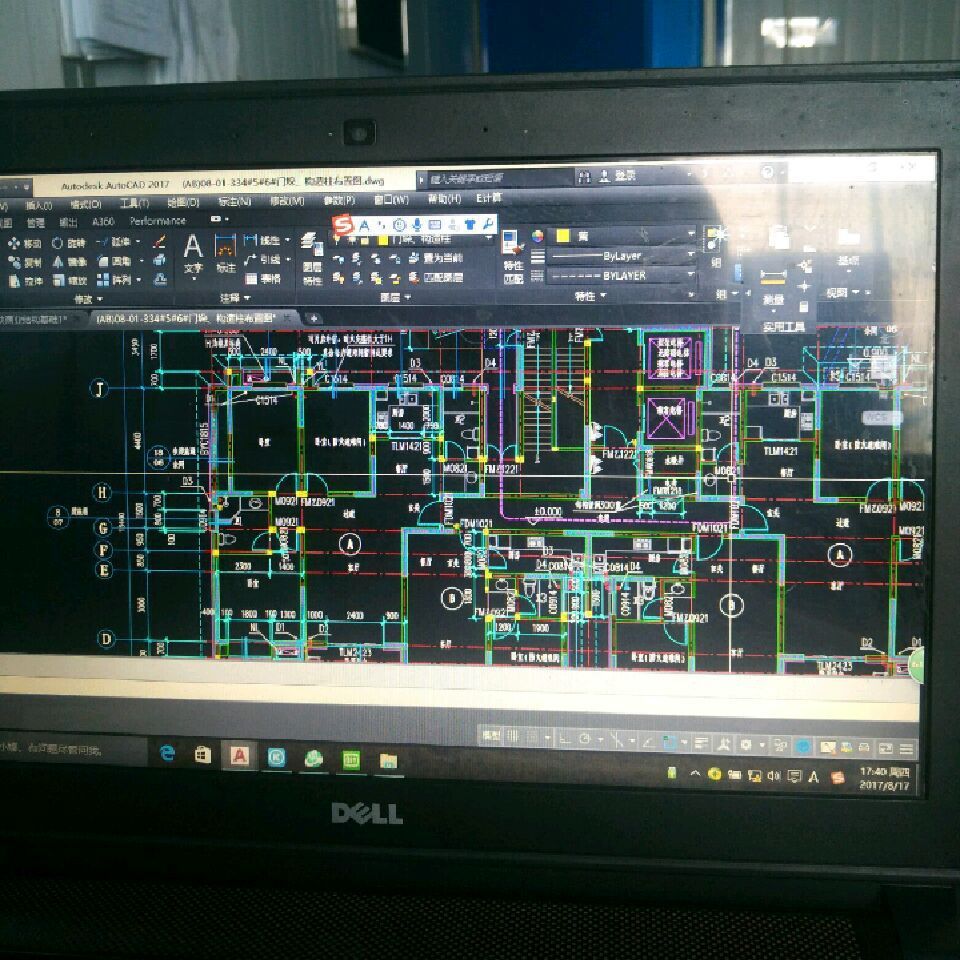Open workspace switching gear dropdown arrow

761,746
